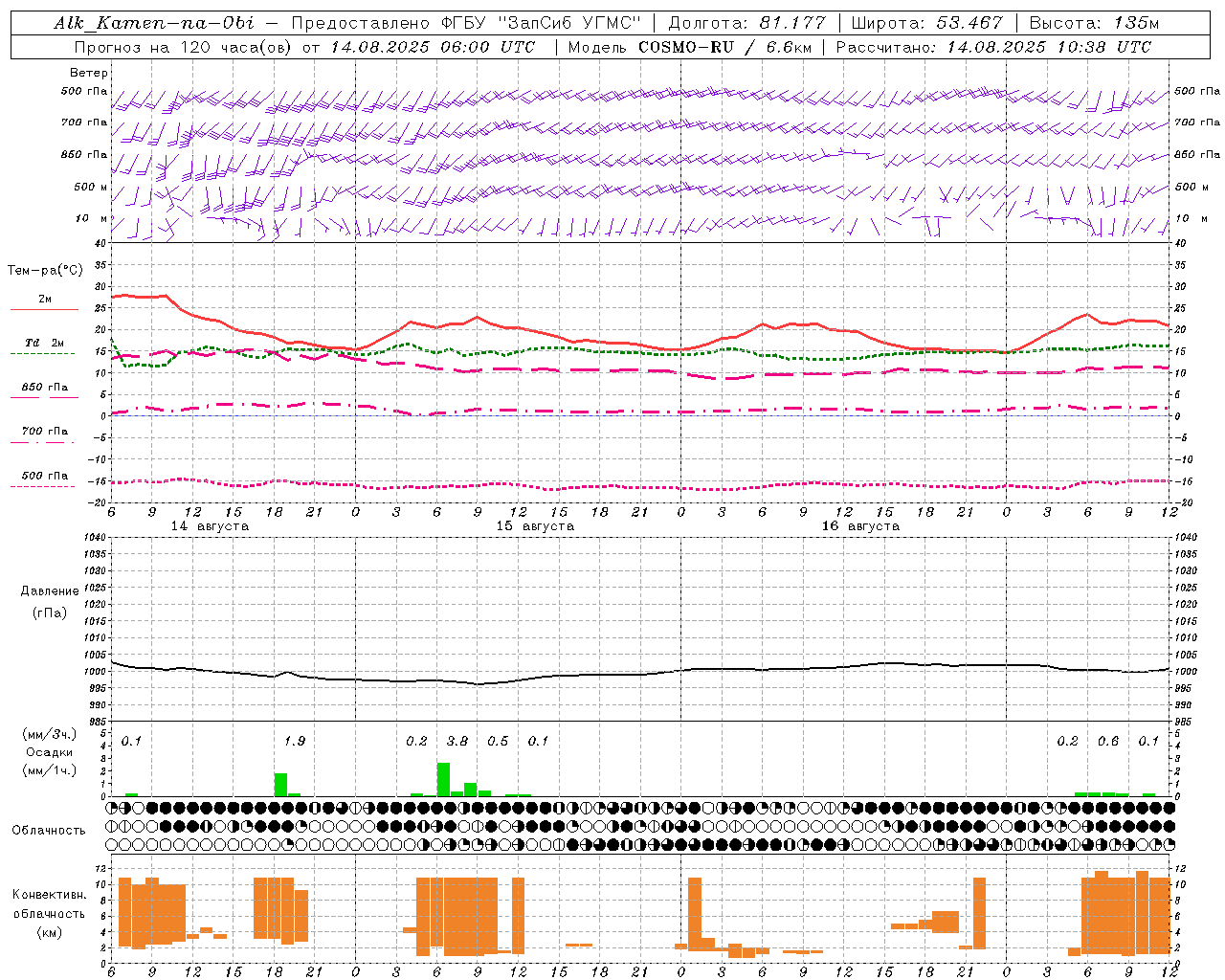Click the precipitation total 0.6
This screenshot has height=980, width=1225.
1108,741
